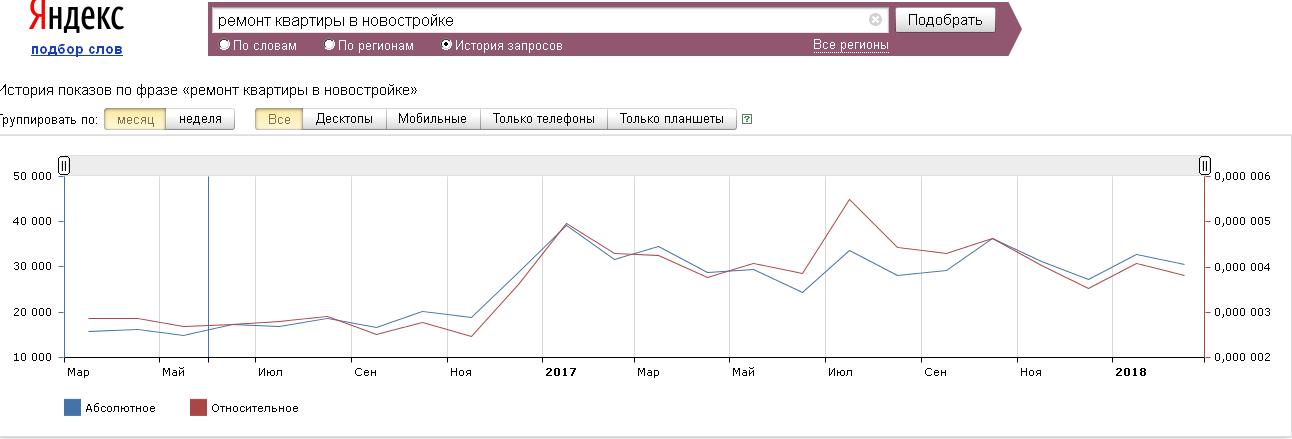The image size is (1292, 439).
Task: Show 'Только планшеты' statistics
Action: (671, 119)
